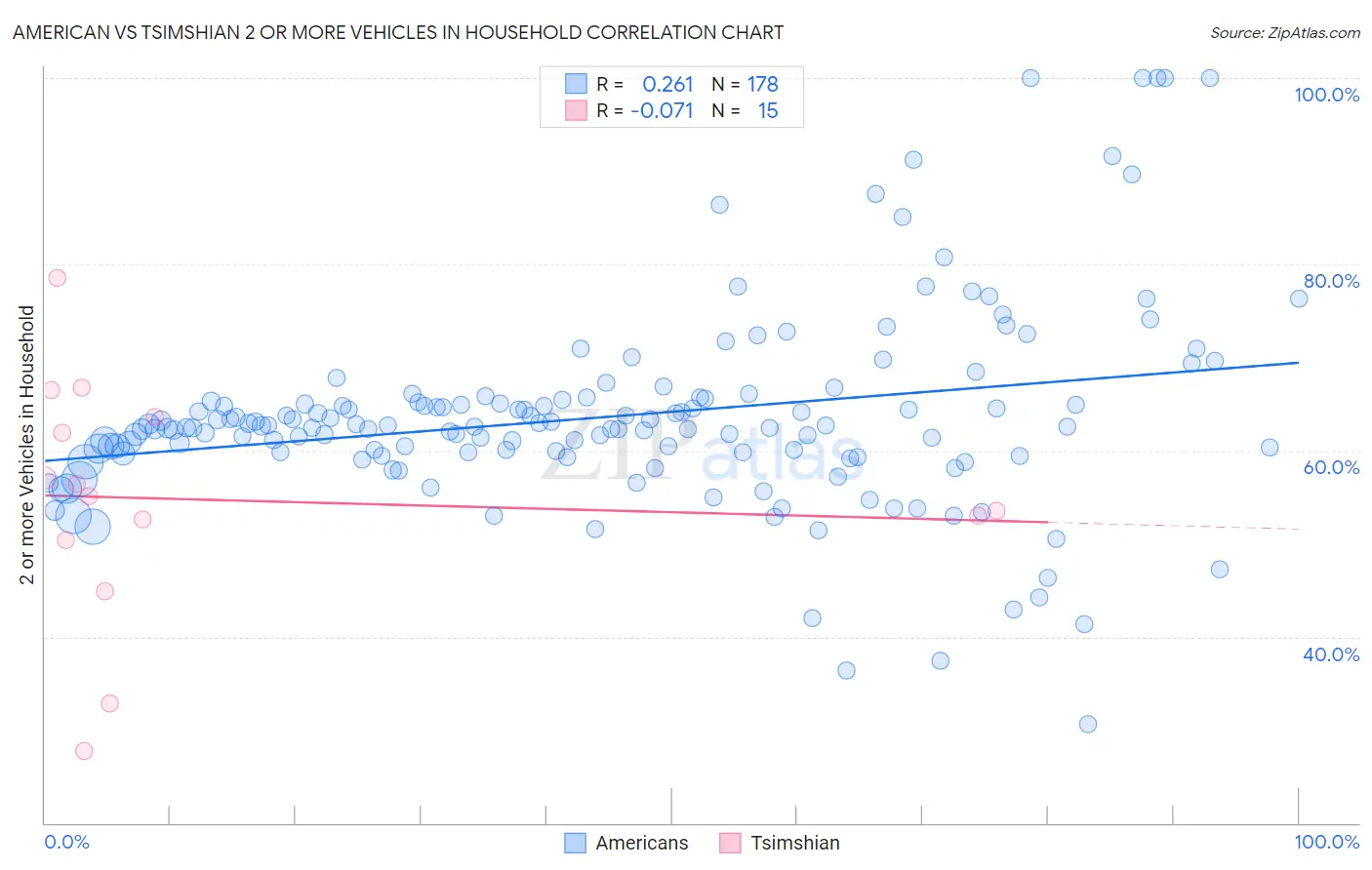Click the 40.0% y-axis label
The image size is (1372, 870).
(x=1331, y=654)
